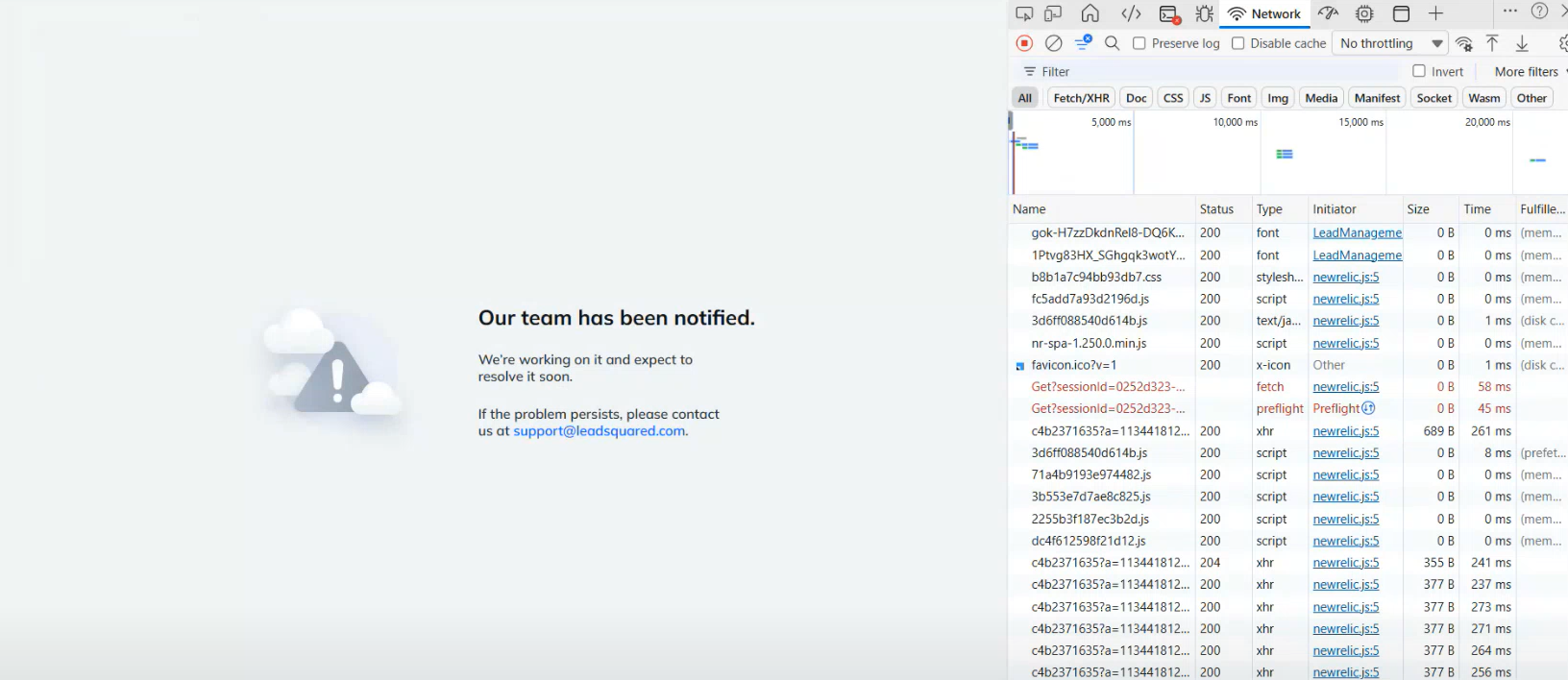The width and height of the screenshot is (1568, 680).
Task: Import HAR file up-arrow icon
Action: tap(1492, 43)
